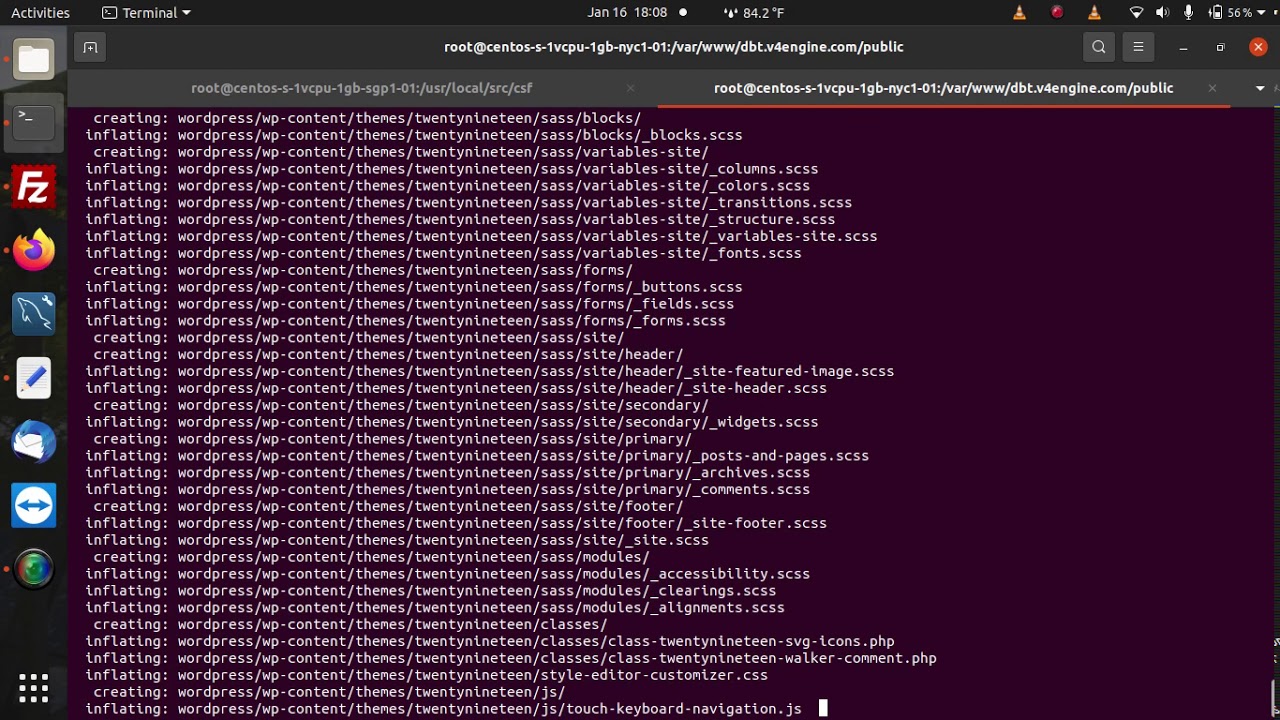Switch to the dbt.v4engine.com/public tab

(943, 88)
